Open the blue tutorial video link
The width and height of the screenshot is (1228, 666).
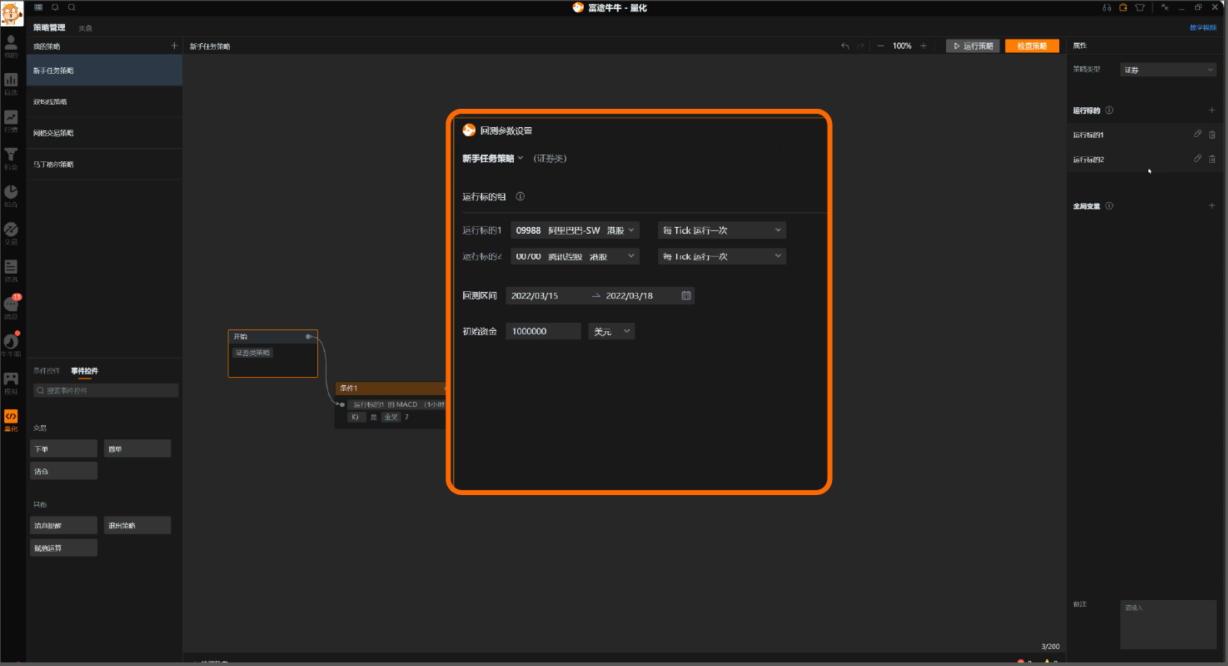pyautogui.click(x=1203, y=27)
